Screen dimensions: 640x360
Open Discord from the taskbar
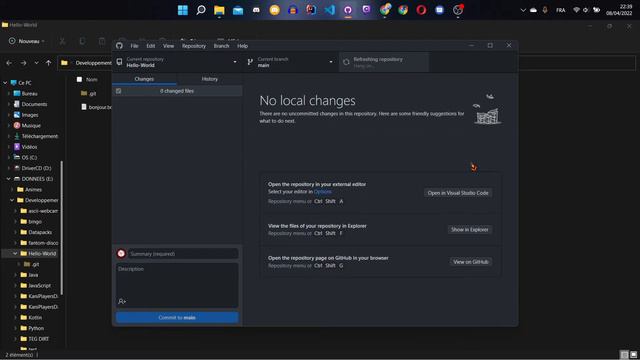pos(256,10)
